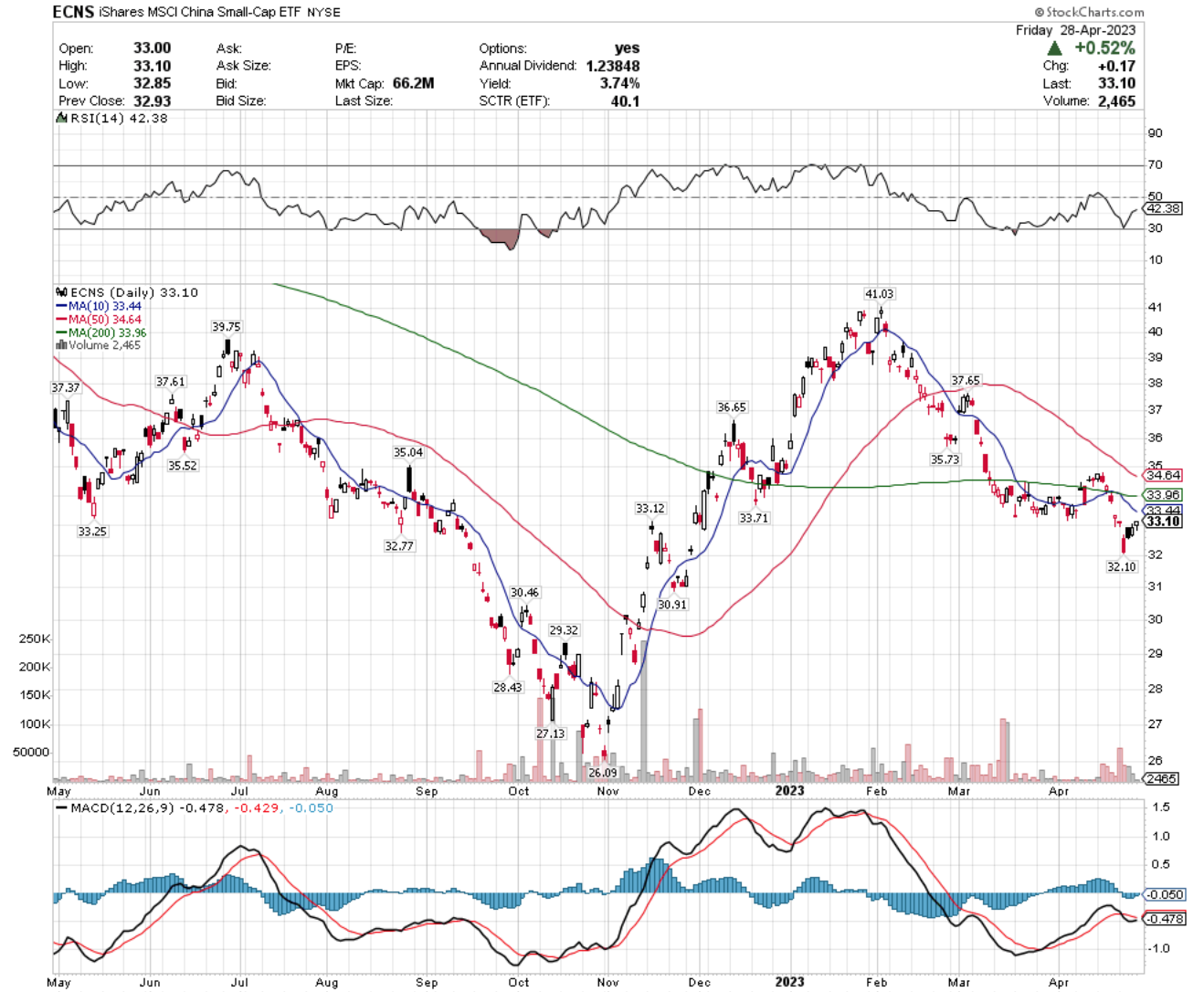The image size is (1204, 992).
Task: Click the MA(200) 33.96 legend entry
Action: click(101, 332)
